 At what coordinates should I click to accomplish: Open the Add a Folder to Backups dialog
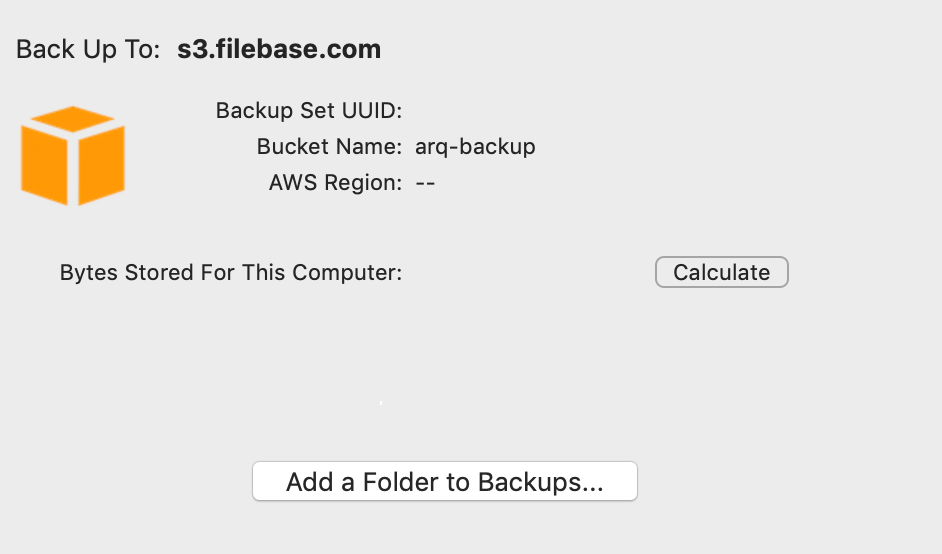tap(444, 482)
